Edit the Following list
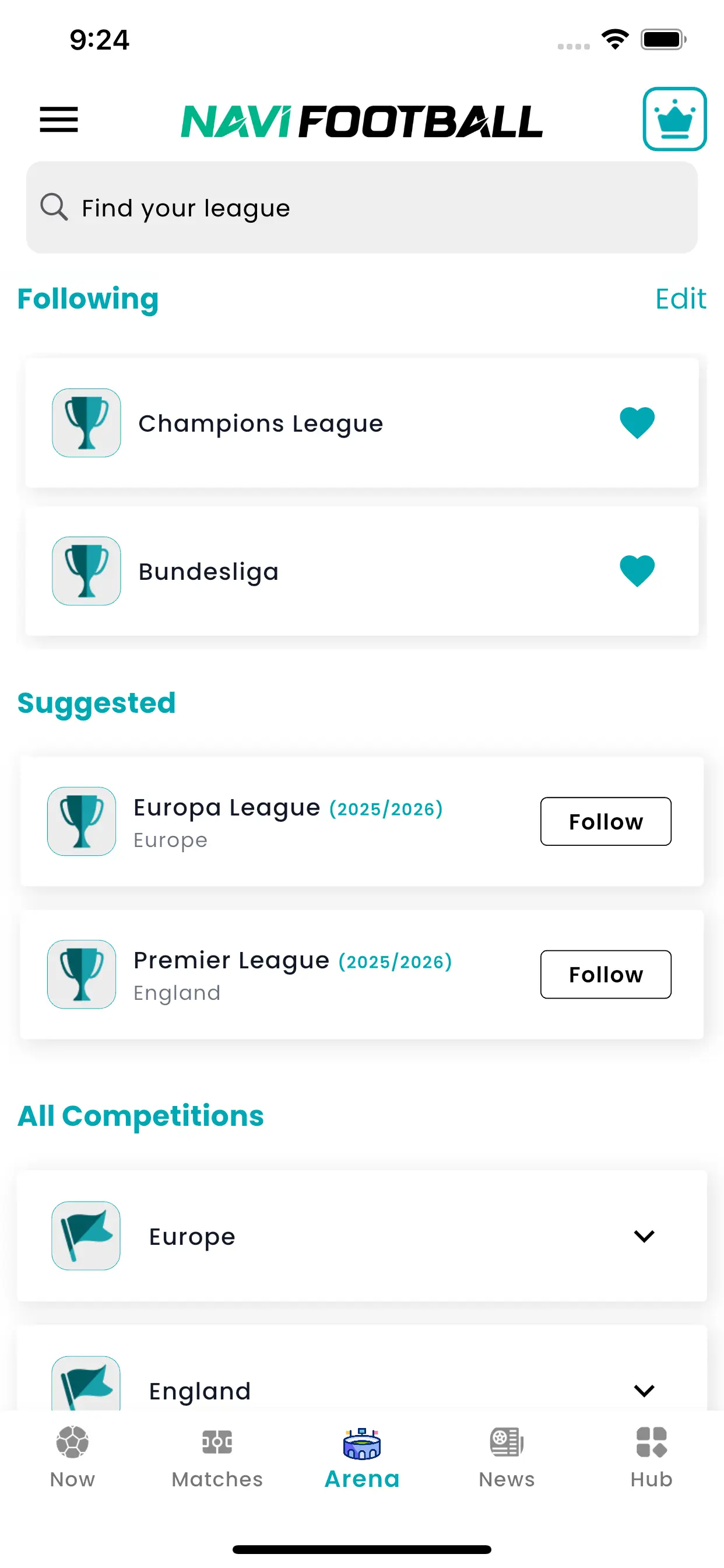The width and height of the screenshot is (724, 1568). (x=680, y=299)
